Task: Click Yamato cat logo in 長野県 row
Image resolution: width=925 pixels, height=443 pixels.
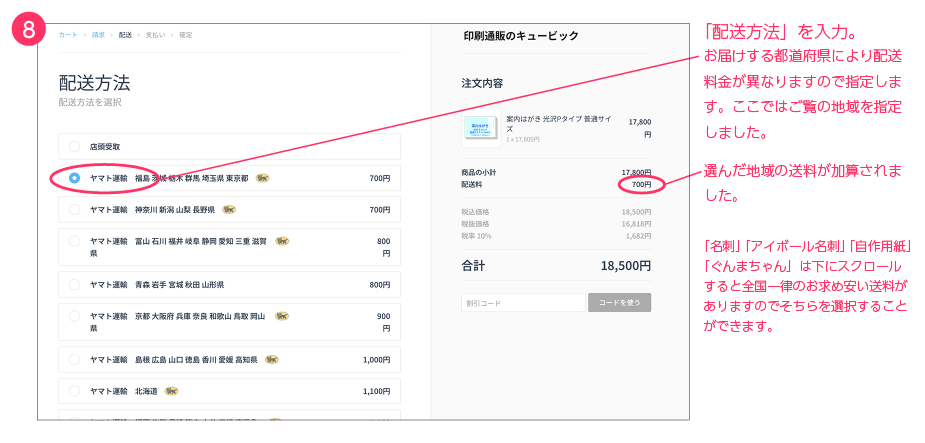Action: 229,210
